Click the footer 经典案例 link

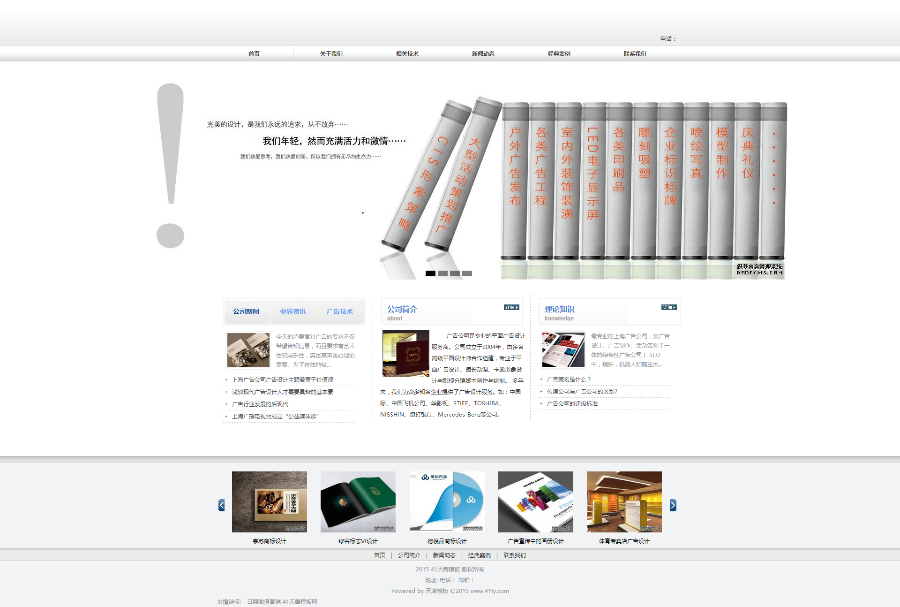(x=479, y=555)
